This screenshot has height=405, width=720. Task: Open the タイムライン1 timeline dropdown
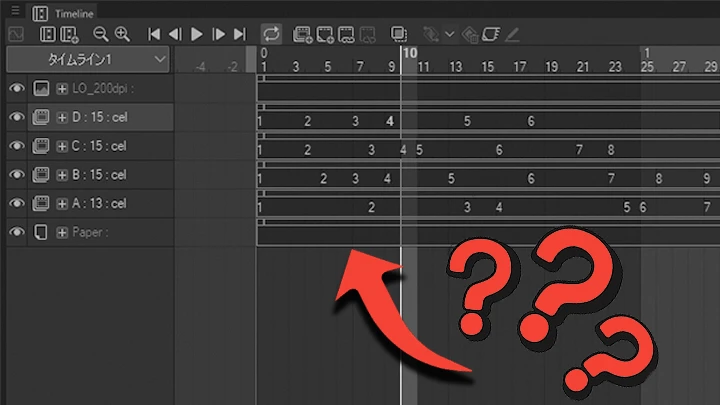tap(88, 59)
